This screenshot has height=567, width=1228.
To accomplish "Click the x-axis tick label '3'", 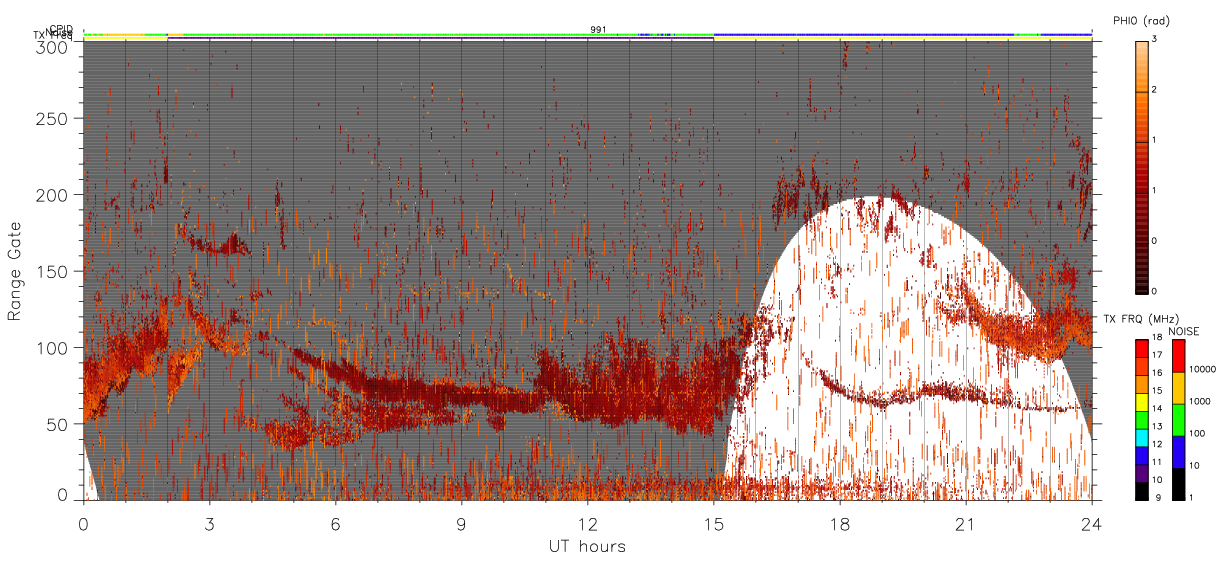I will pyautogui.click(x=210, y=523).
